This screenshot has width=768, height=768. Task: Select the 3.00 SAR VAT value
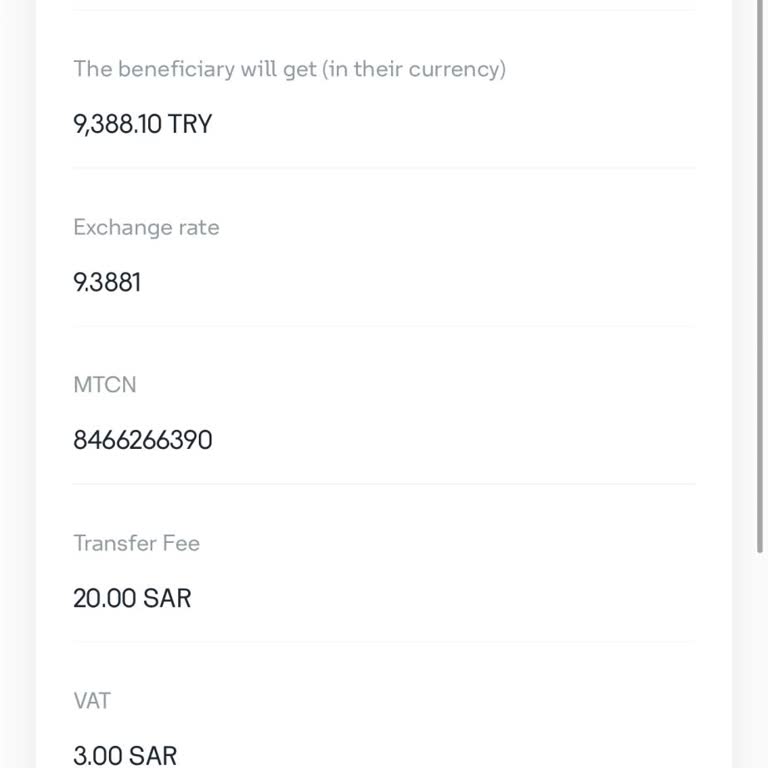125,755
